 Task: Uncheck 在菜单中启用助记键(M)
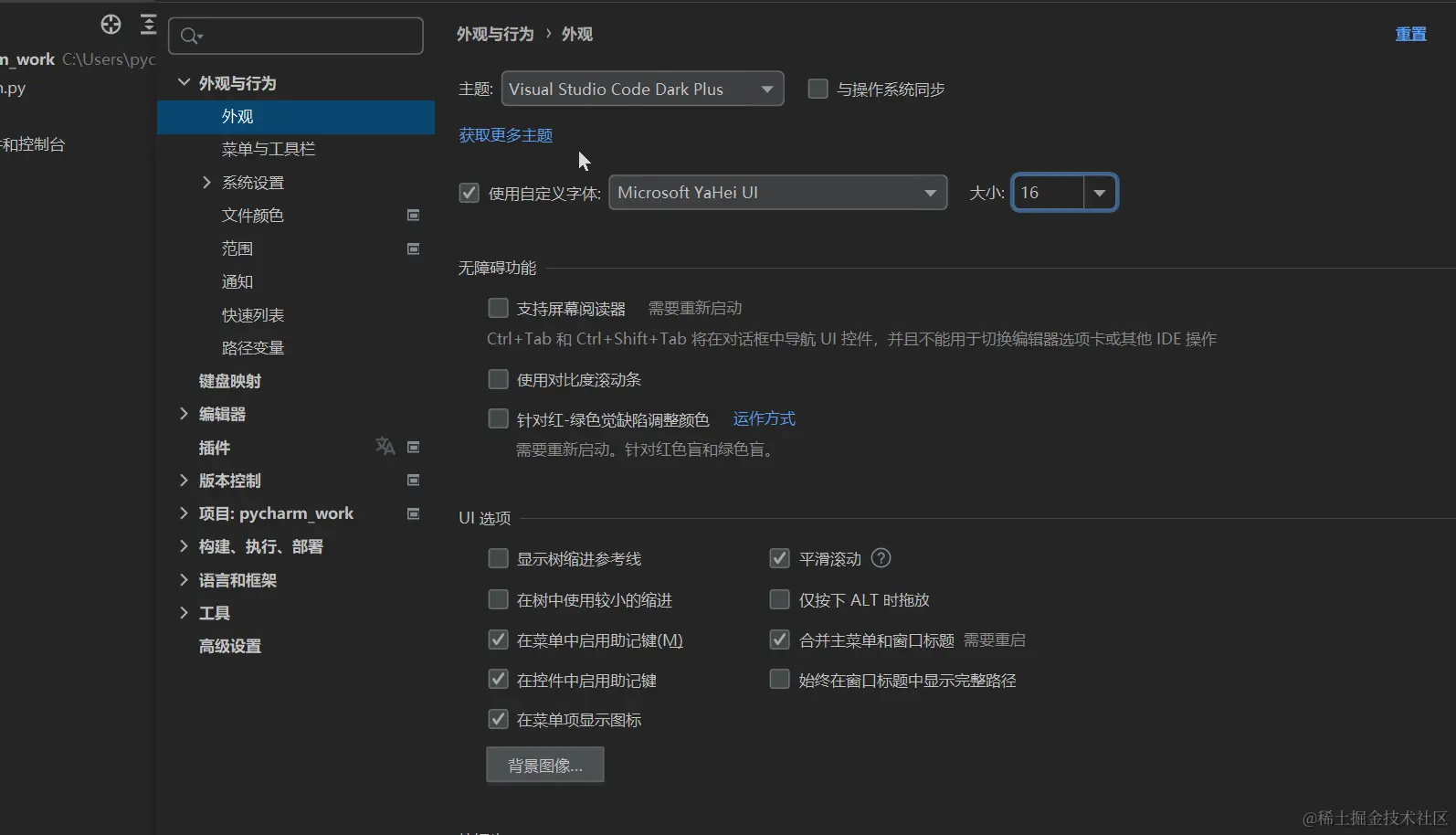tap(498, 639)
